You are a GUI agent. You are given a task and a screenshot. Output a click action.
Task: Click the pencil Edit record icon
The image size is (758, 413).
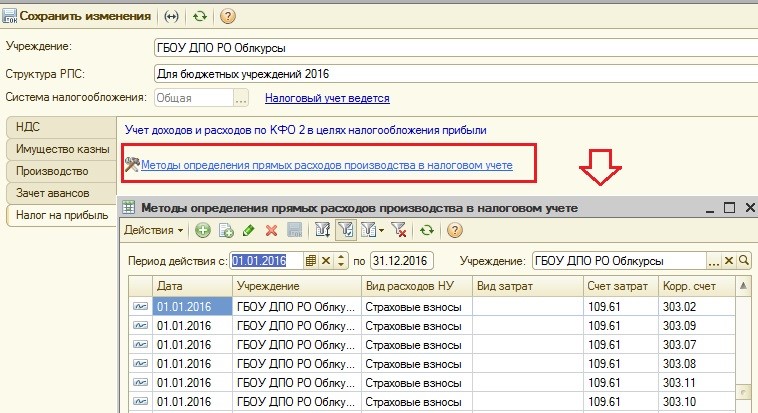tap(248, 230)
